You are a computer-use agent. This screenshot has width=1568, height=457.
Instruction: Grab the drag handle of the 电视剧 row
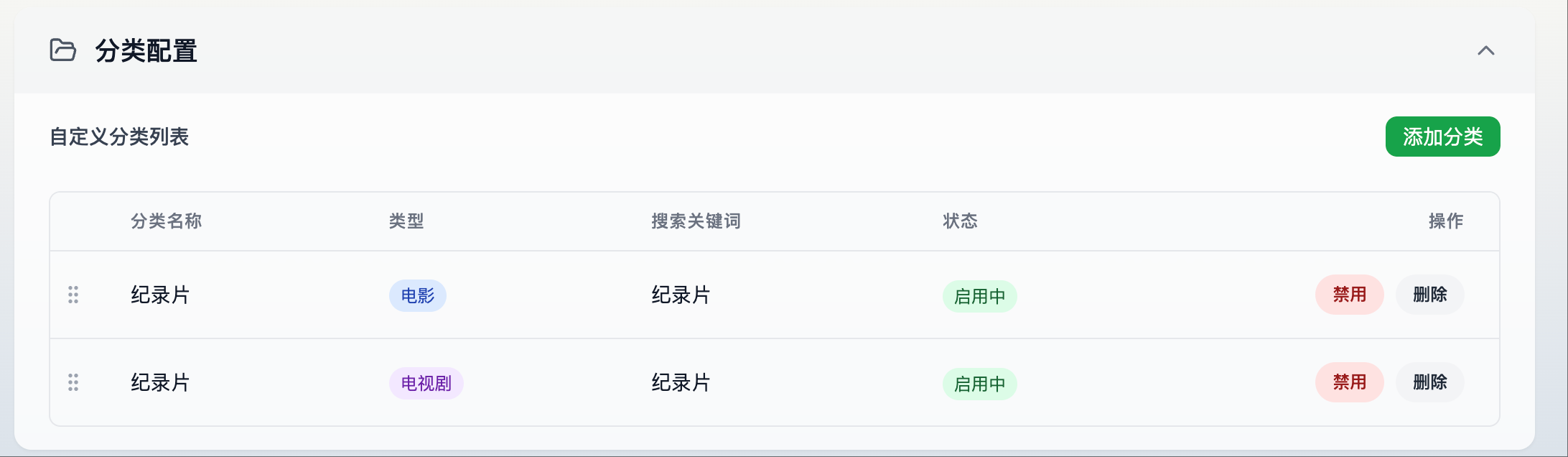tap(73, 382)
